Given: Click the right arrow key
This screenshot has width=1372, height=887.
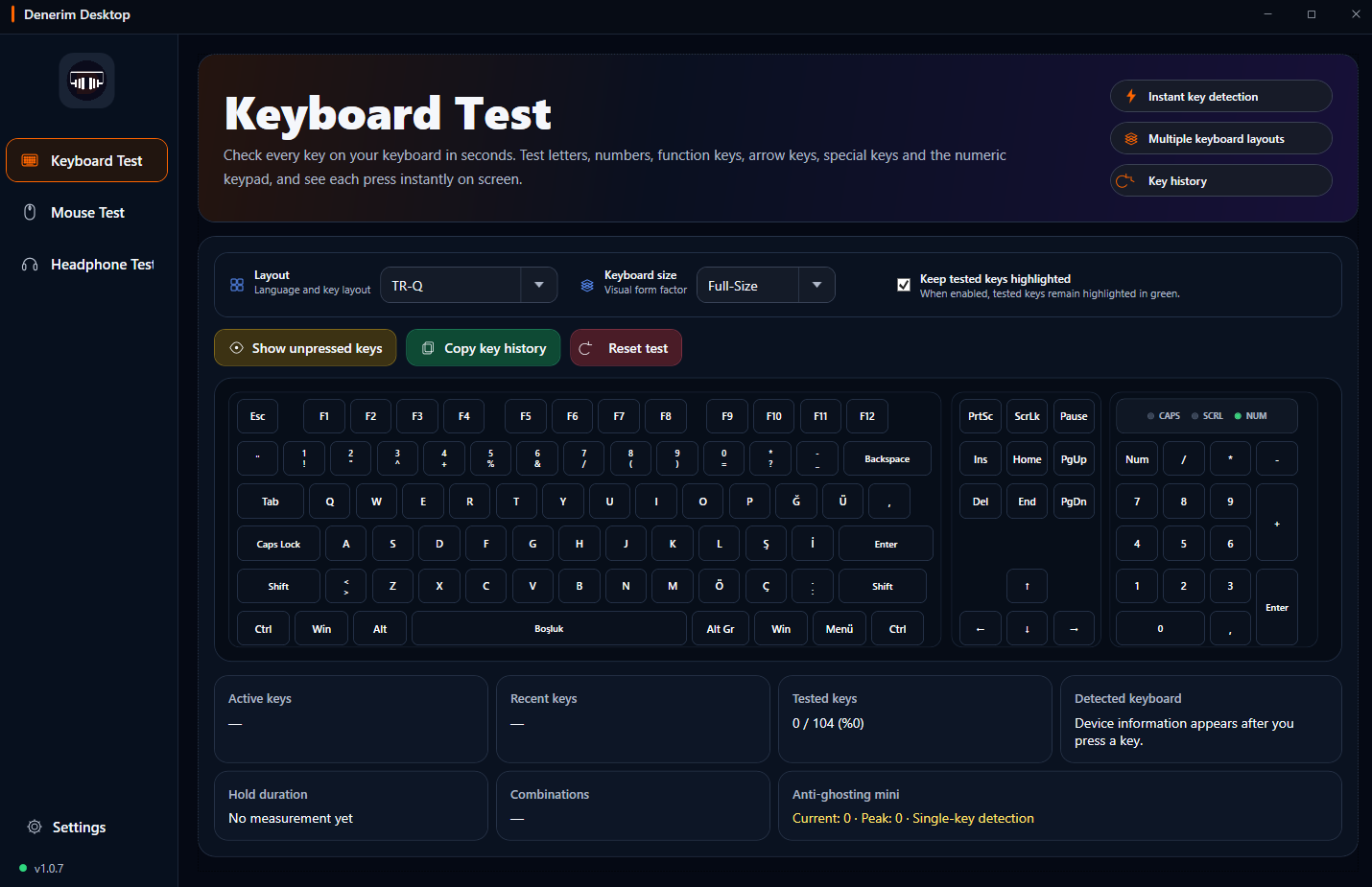Looking at the screenshot, I should click(1074, 628).
